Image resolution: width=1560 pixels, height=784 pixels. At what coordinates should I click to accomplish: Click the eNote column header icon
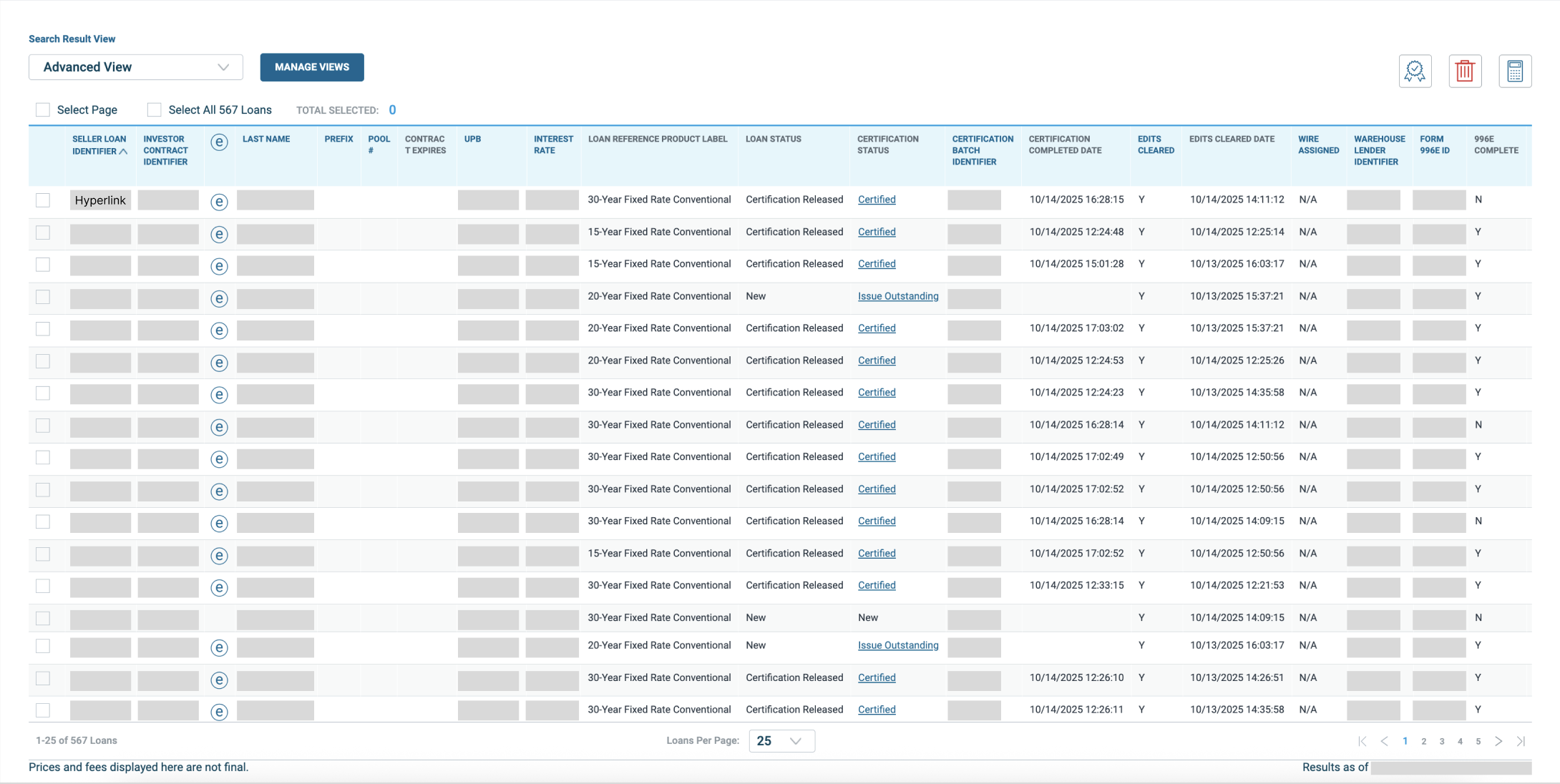pyautogui.click(x=219, y=142)
